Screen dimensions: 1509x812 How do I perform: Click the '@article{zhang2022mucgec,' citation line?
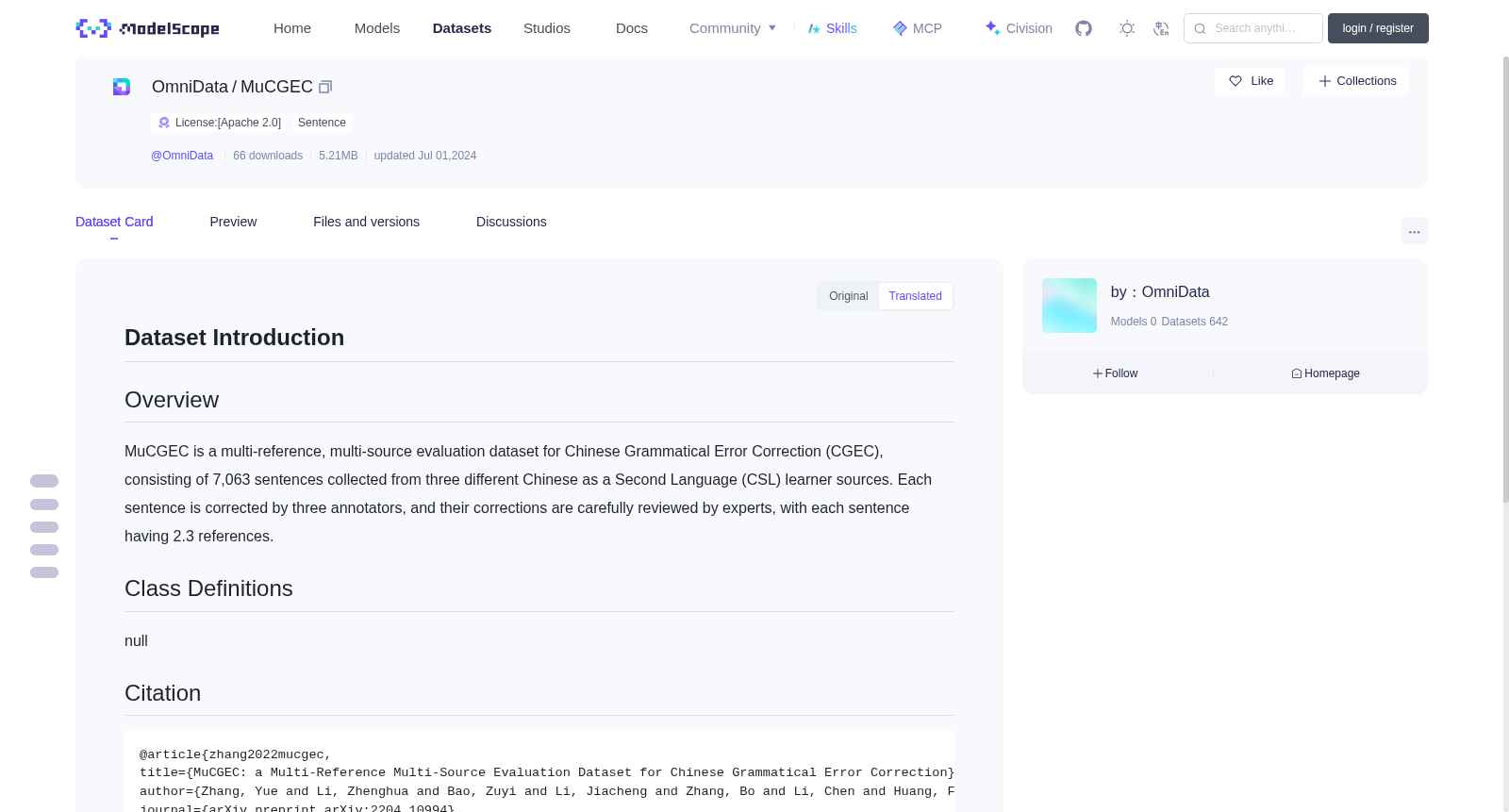[236, 754]
